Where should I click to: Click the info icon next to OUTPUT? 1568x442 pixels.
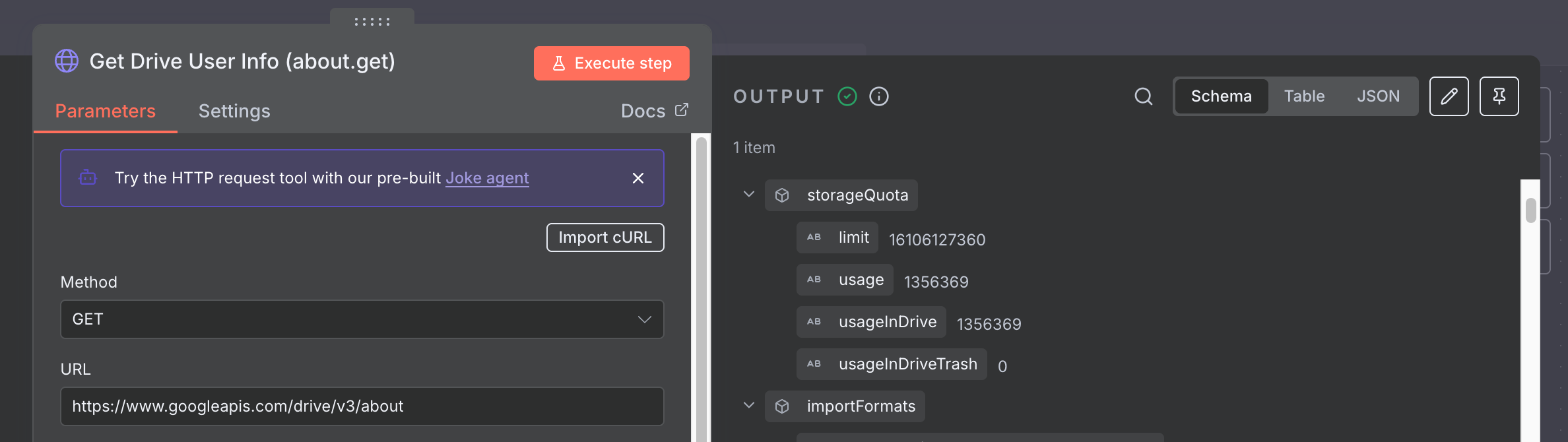pyautogui.click(x=878, y=96)
